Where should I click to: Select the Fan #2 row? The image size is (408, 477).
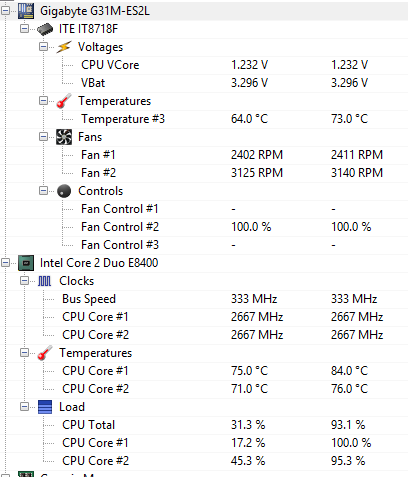204,173
